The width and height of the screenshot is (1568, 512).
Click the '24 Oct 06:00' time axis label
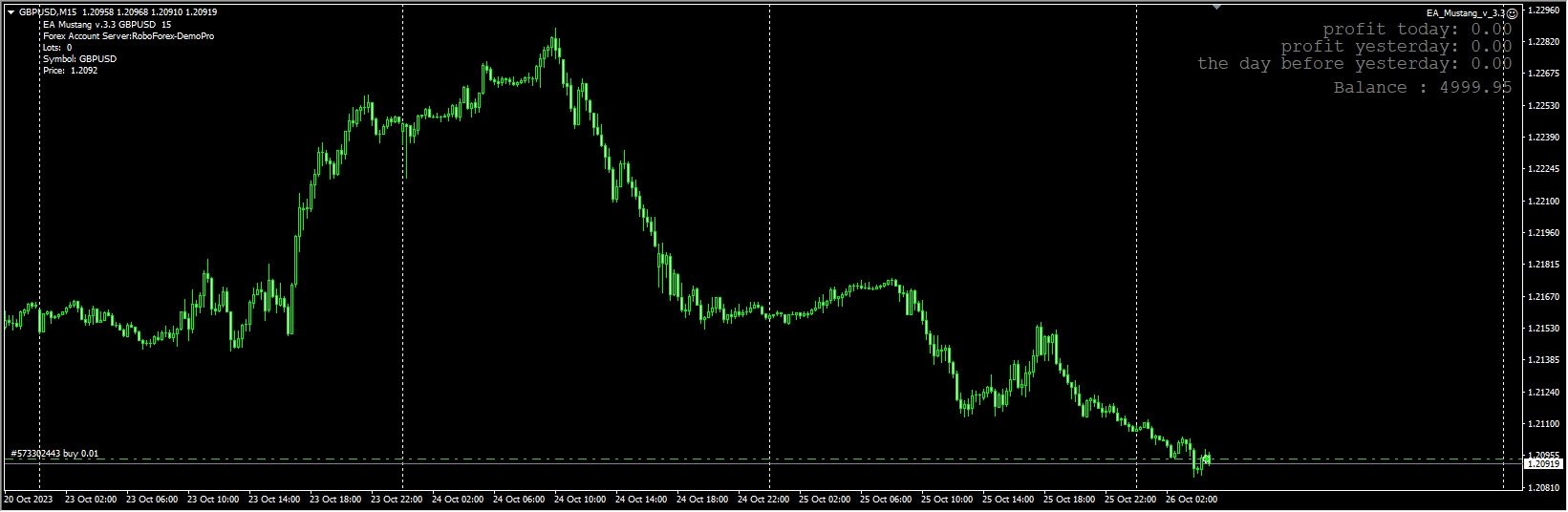(517, 499)
